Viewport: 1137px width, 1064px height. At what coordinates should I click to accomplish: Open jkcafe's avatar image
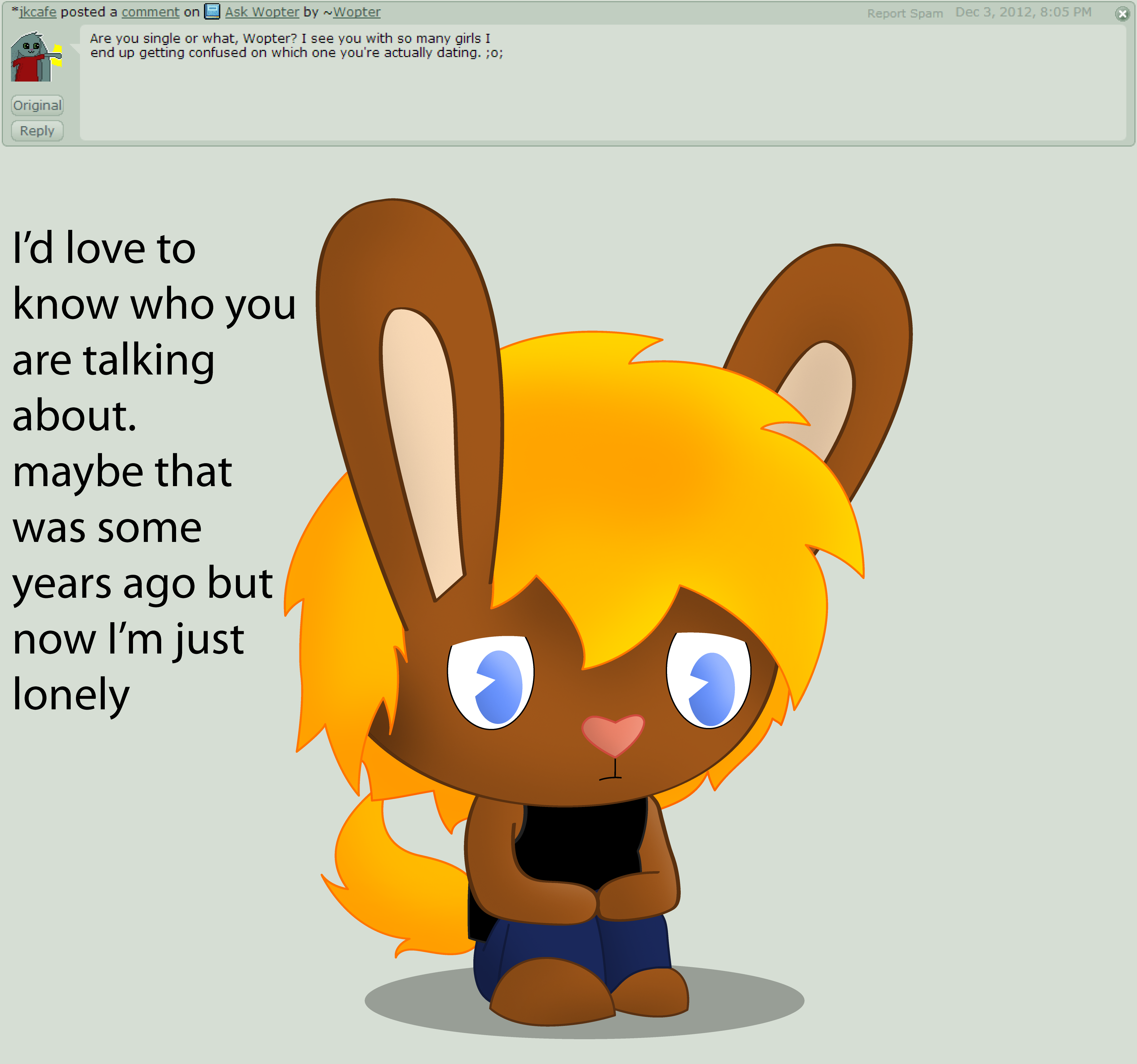pos(36,57)
